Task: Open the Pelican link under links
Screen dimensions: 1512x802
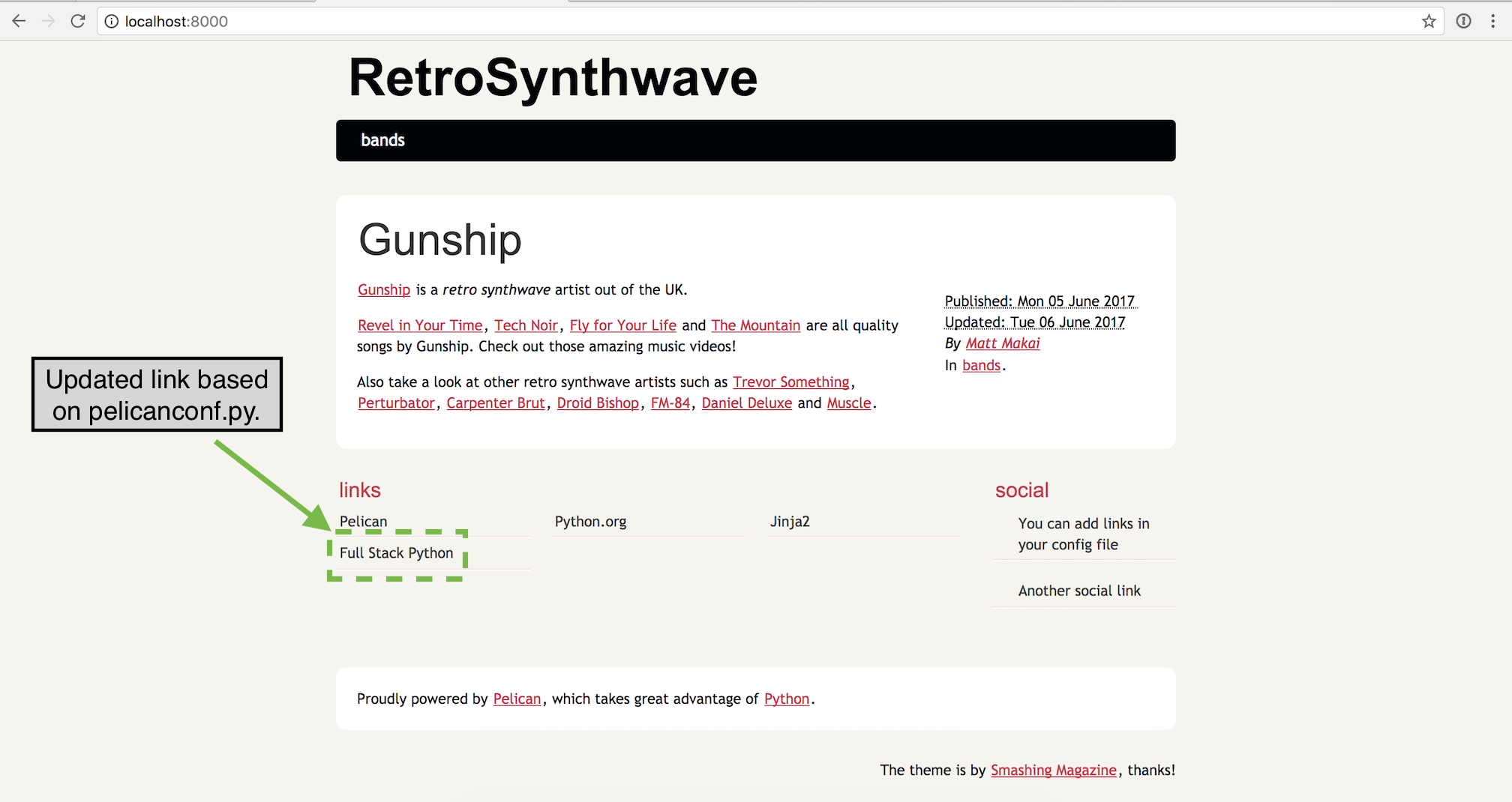Action: point(363,522)
